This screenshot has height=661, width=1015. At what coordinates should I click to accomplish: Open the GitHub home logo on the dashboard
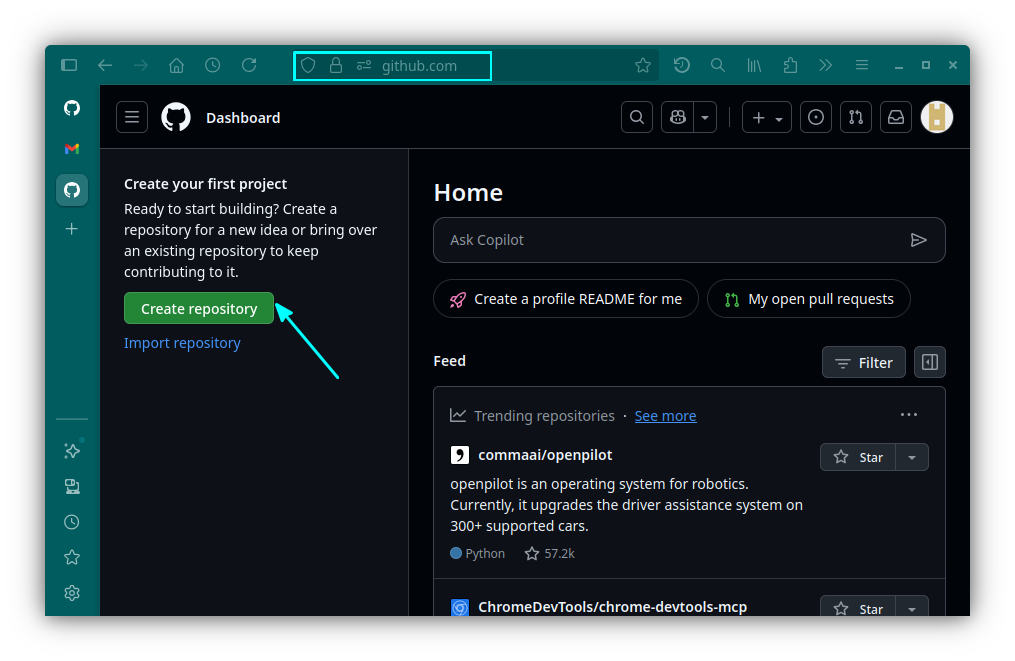point(176,117)
